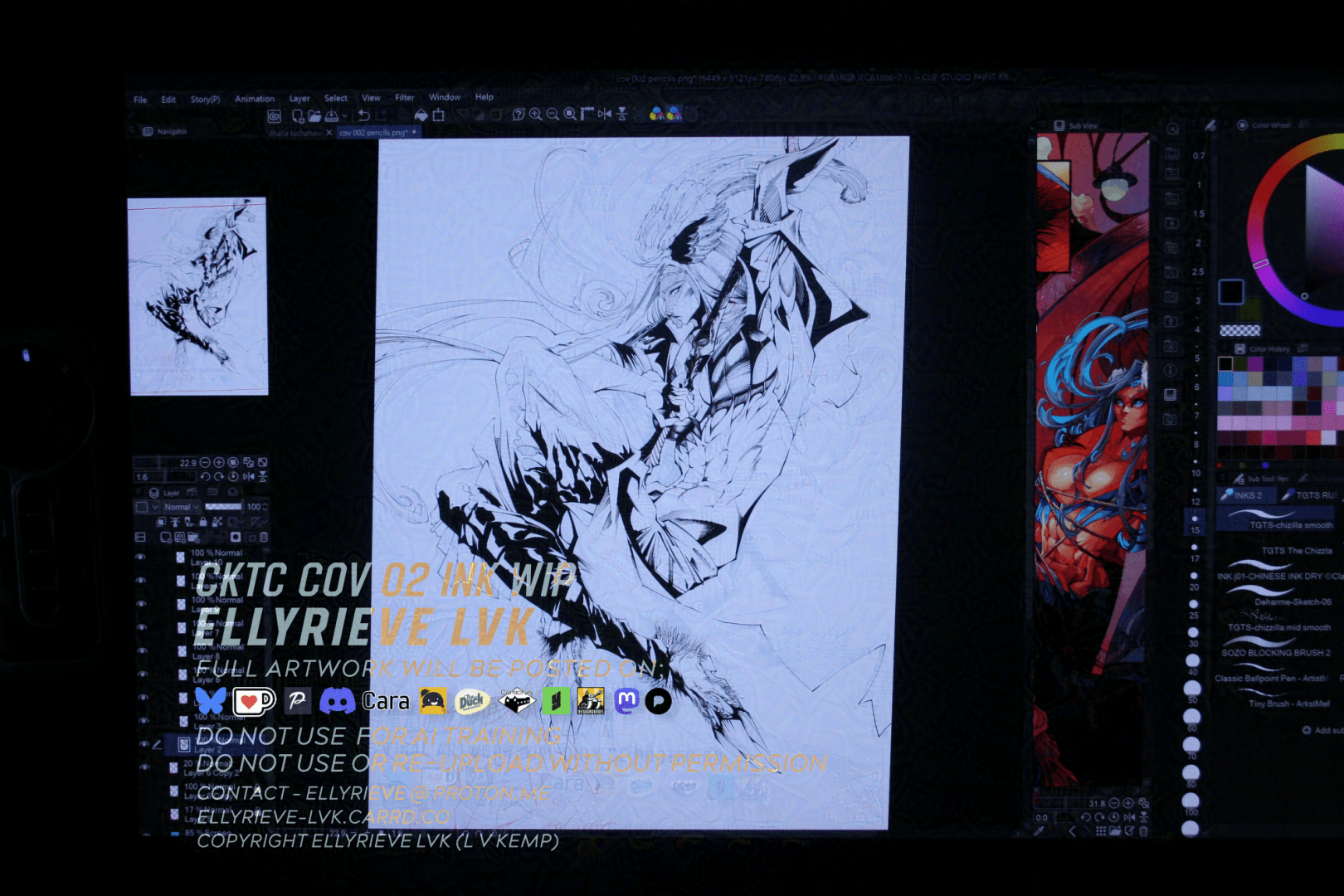Open the Normal blending mode dropdown
This screenshot has height=896, width=1344.
[181, 507]
